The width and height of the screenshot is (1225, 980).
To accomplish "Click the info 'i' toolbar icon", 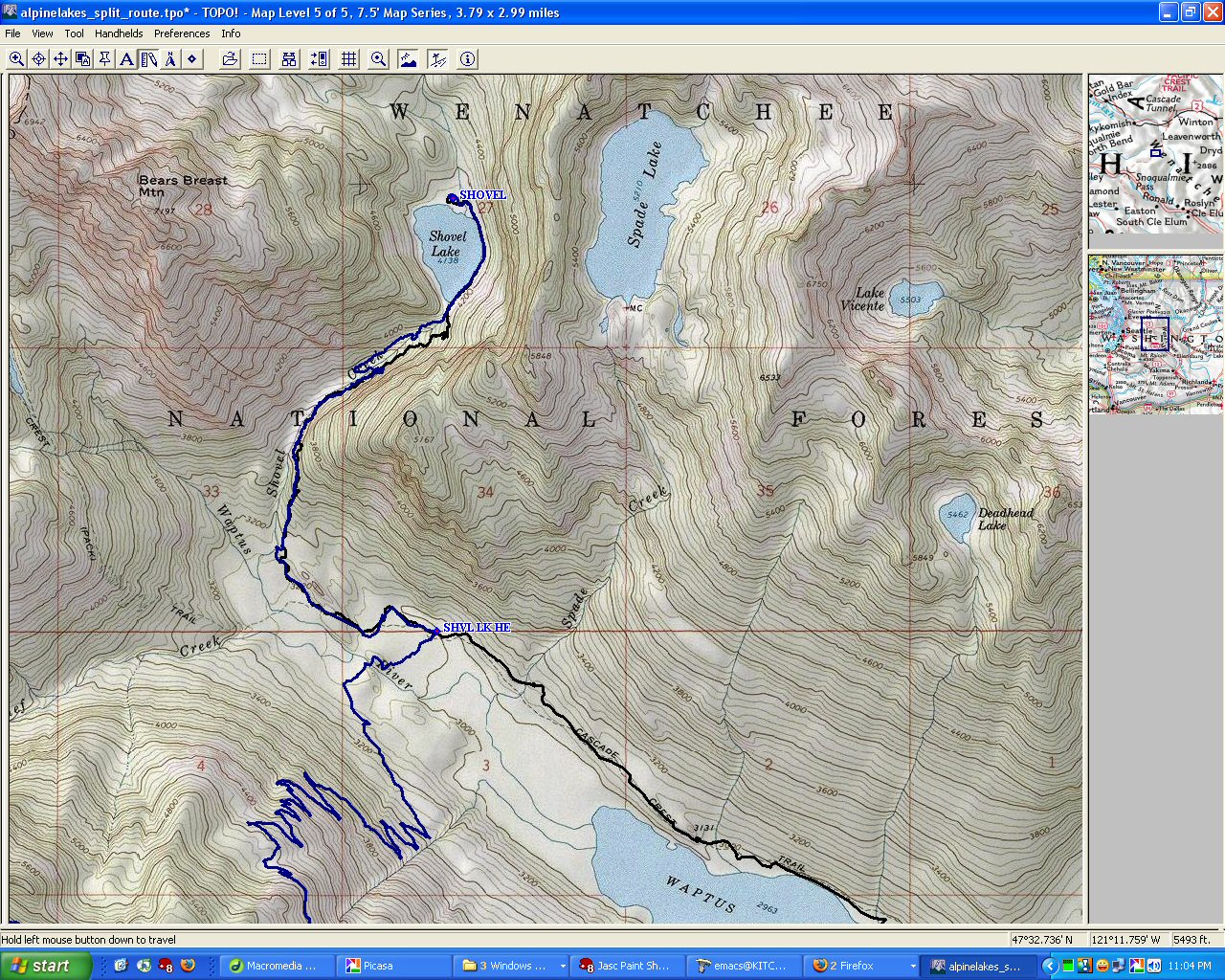I will click(468, 59).
